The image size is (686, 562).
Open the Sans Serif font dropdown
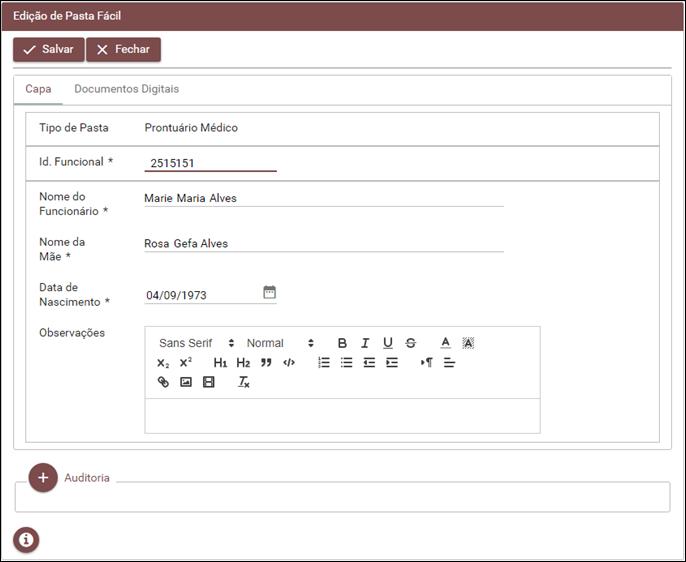(196, 343)
